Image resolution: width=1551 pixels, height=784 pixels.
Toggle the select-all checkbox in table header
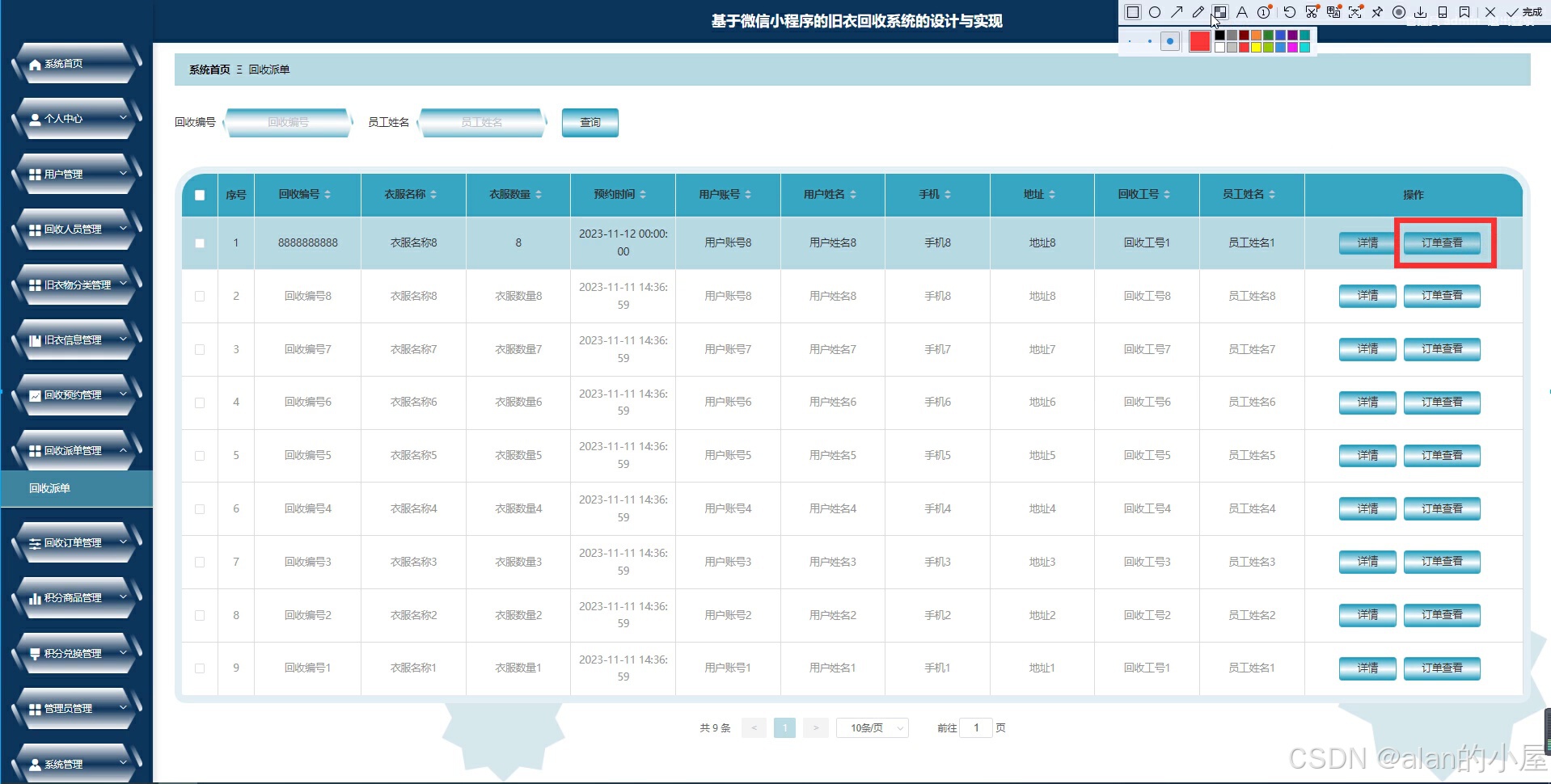200,195
